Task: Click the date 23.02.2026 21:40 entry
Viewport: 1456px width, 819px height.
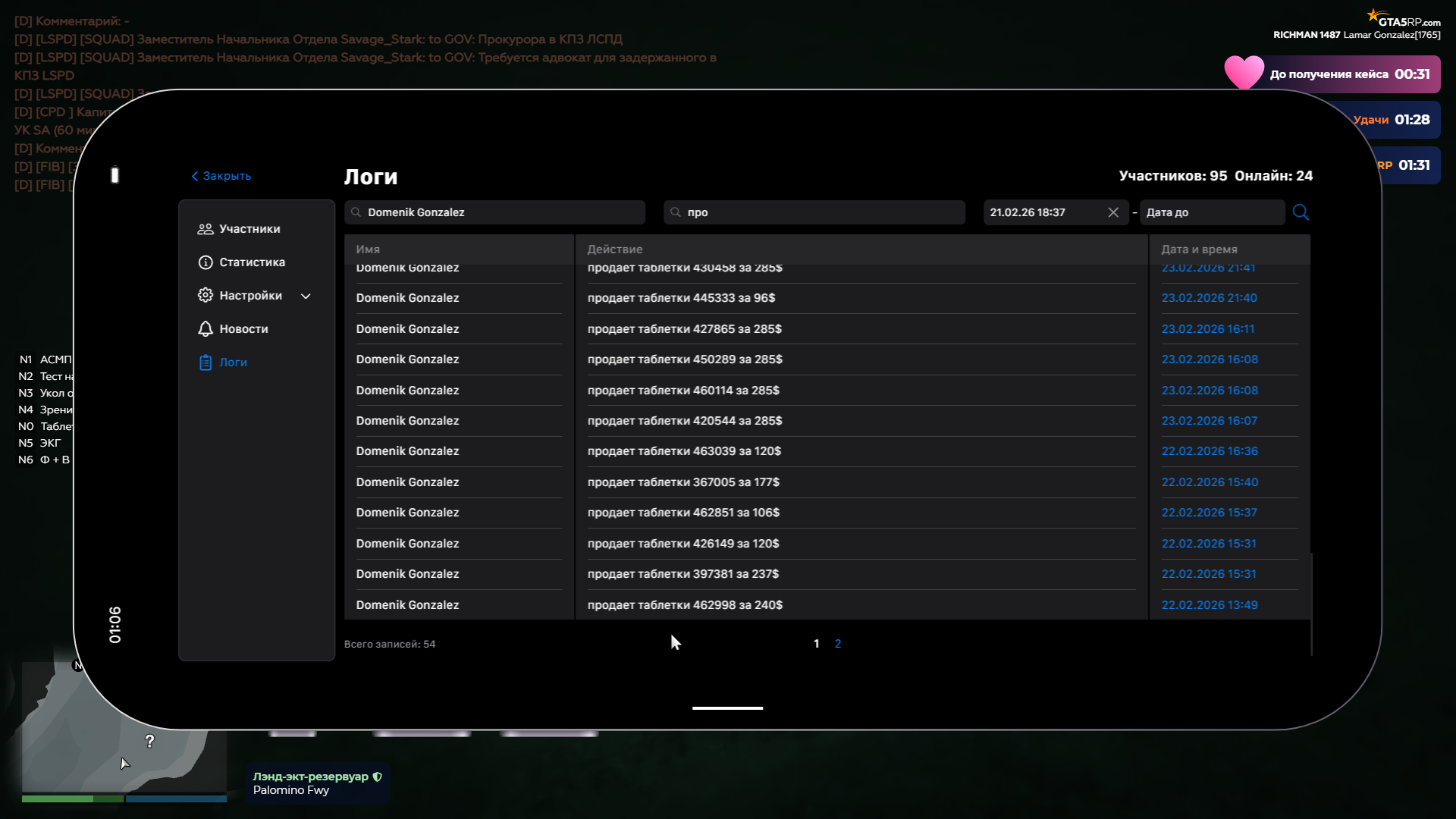Action: pos(1209,298)
